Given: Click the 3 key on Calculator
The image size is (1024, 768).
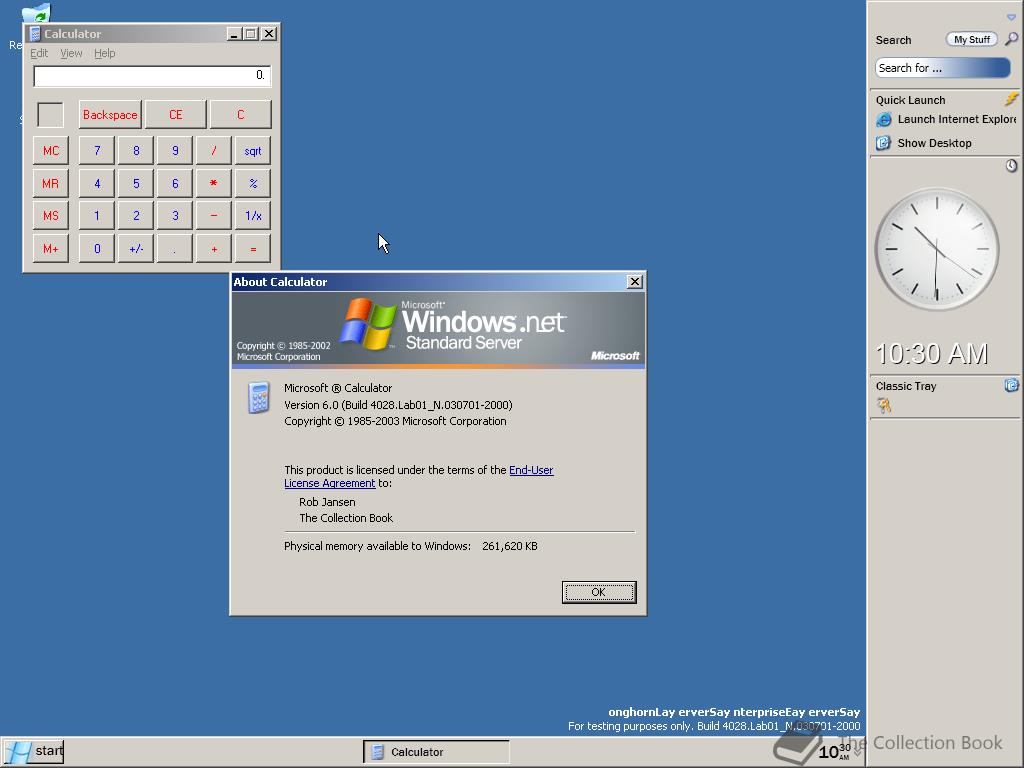Looking at the screenshot, I should click(175, 216).
